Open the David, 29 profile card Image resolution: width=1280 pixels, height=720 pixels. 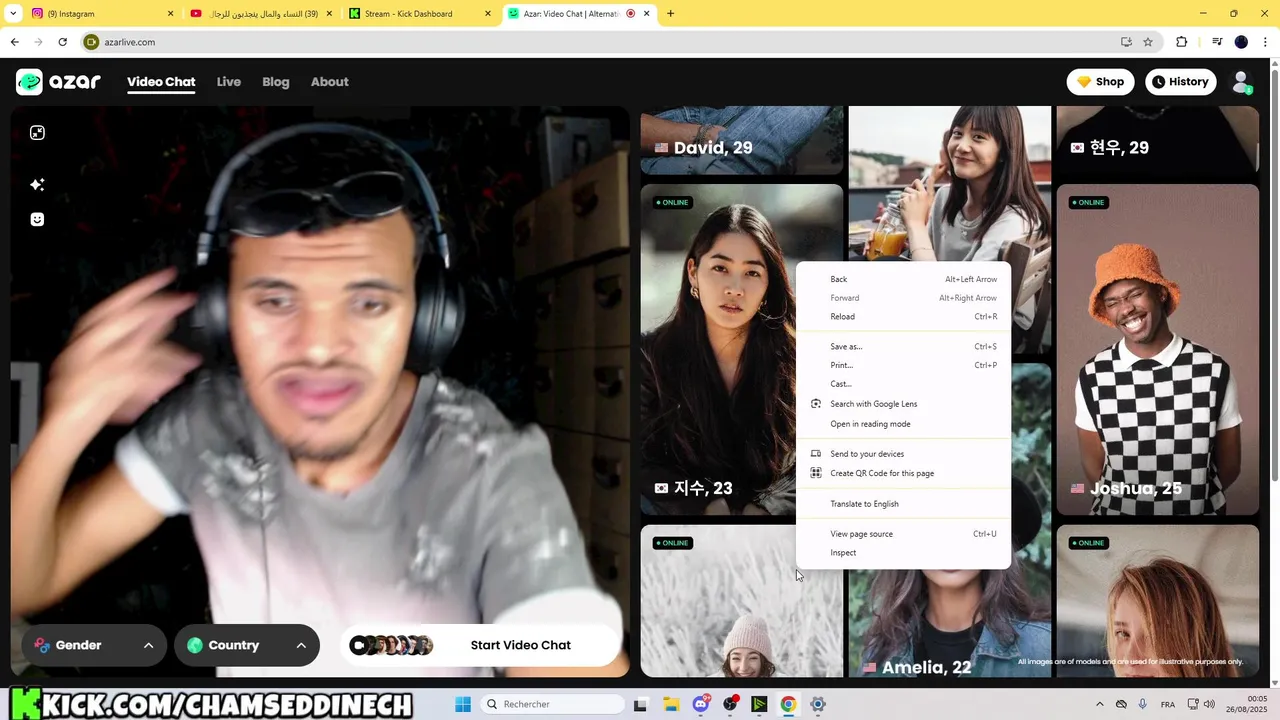pyautogui.click(x=742, y=140)
